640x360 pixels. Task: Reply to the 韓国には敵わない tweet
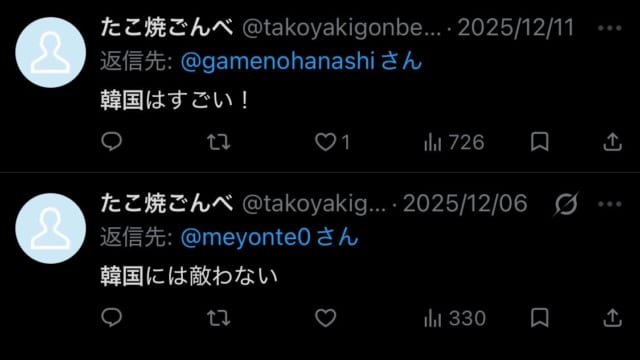pyautogui.click(x=111, y=317)
